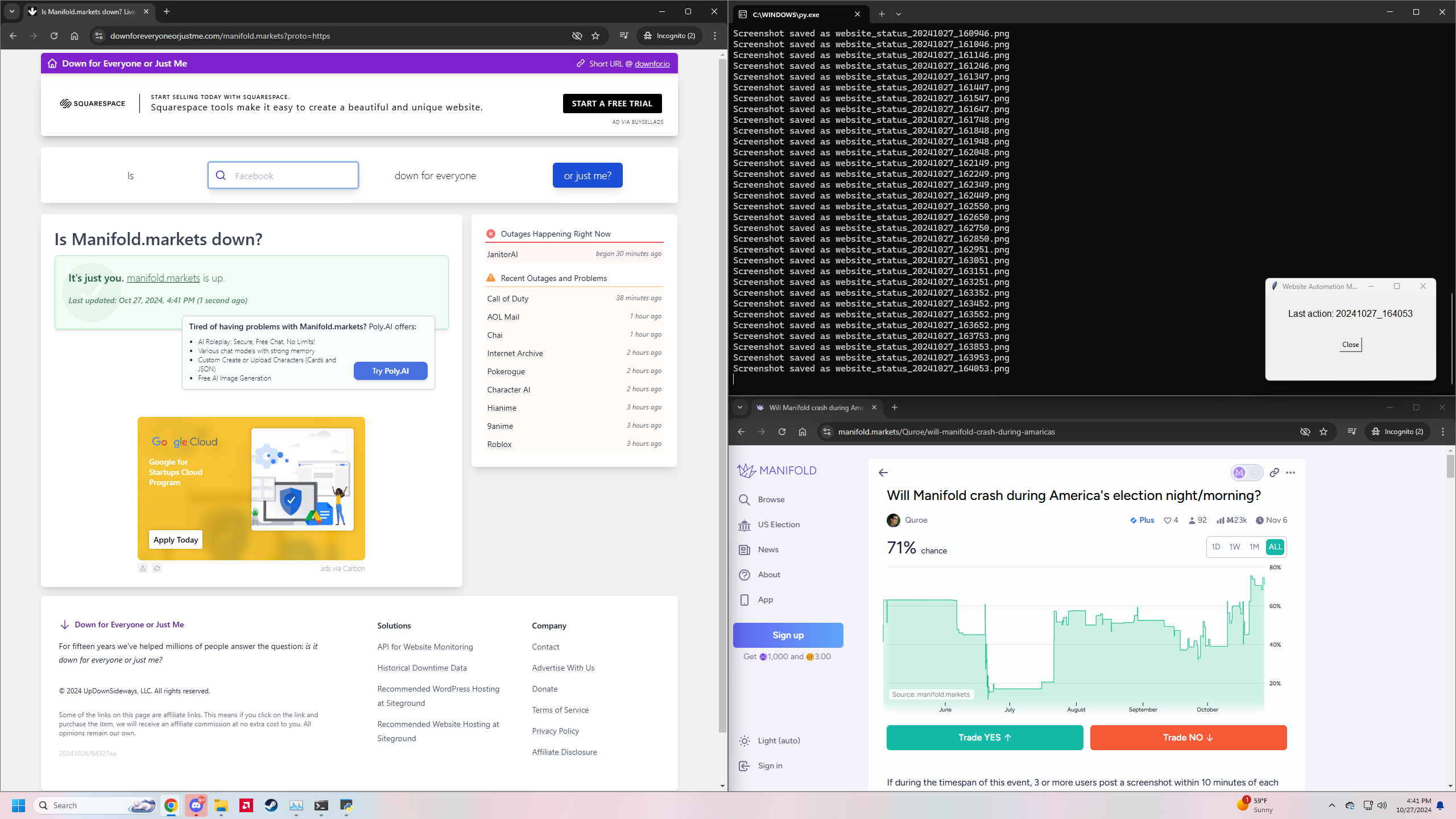The width and height of the screenshot is (1456, 819).
Task: Open Steam from the taskbar
Action: [271, 805]
